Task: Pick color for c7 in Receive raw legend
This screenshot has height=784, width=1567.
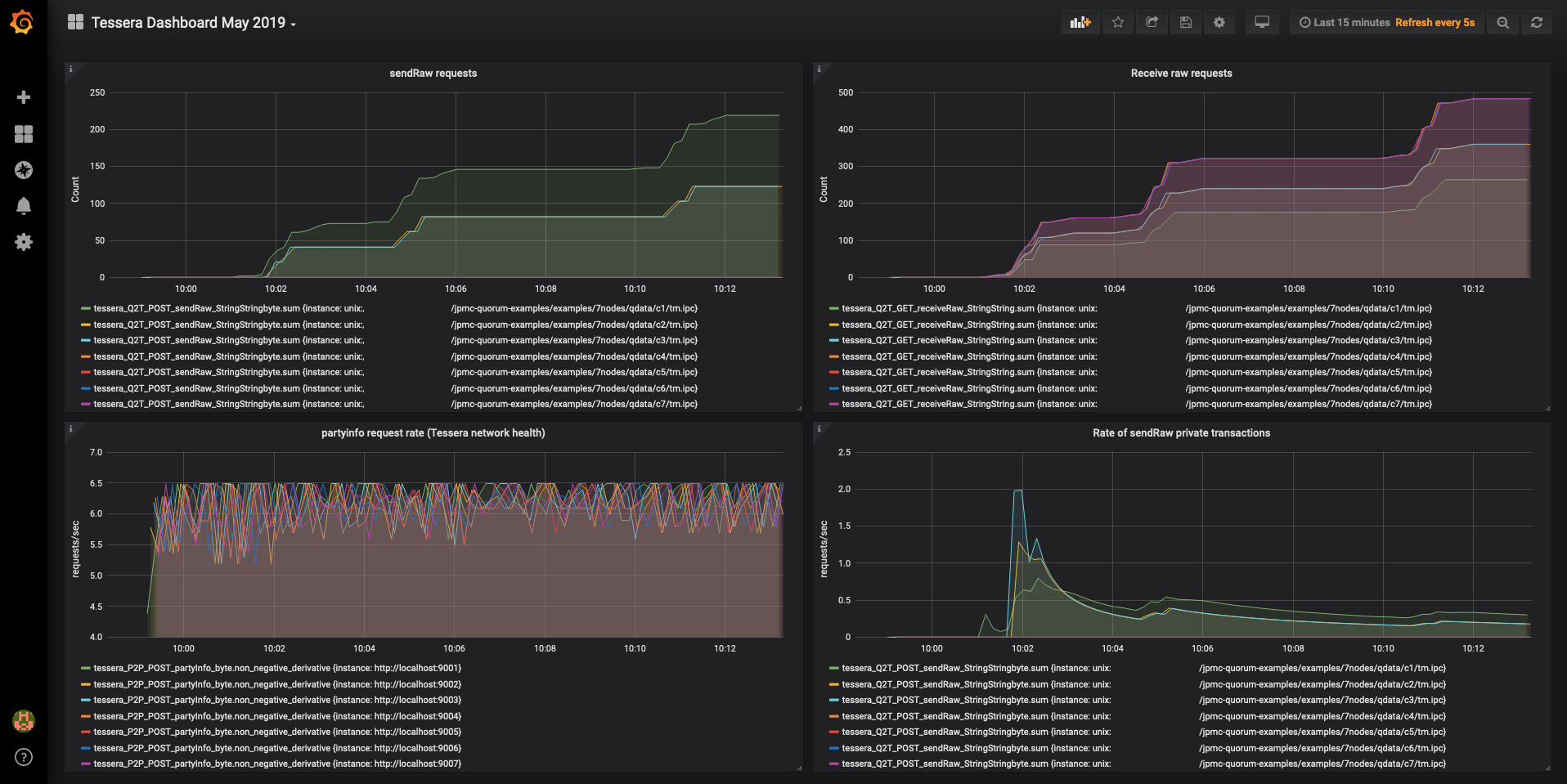Action: 833,404
